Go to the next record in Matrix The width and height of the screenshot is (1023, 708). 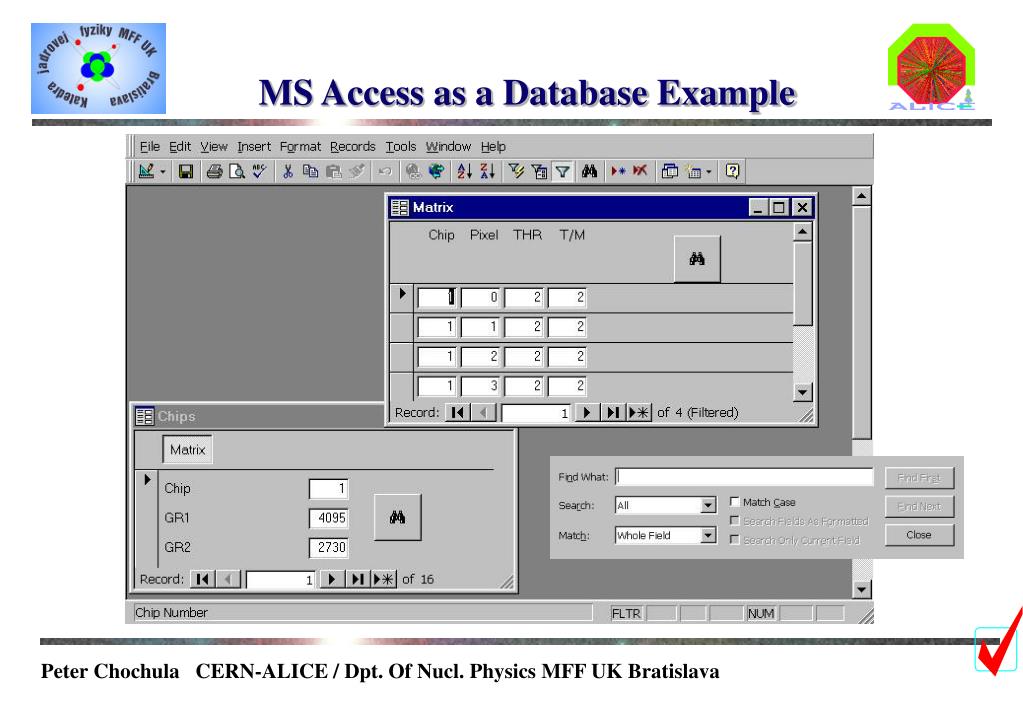click(x=587, y=412)
